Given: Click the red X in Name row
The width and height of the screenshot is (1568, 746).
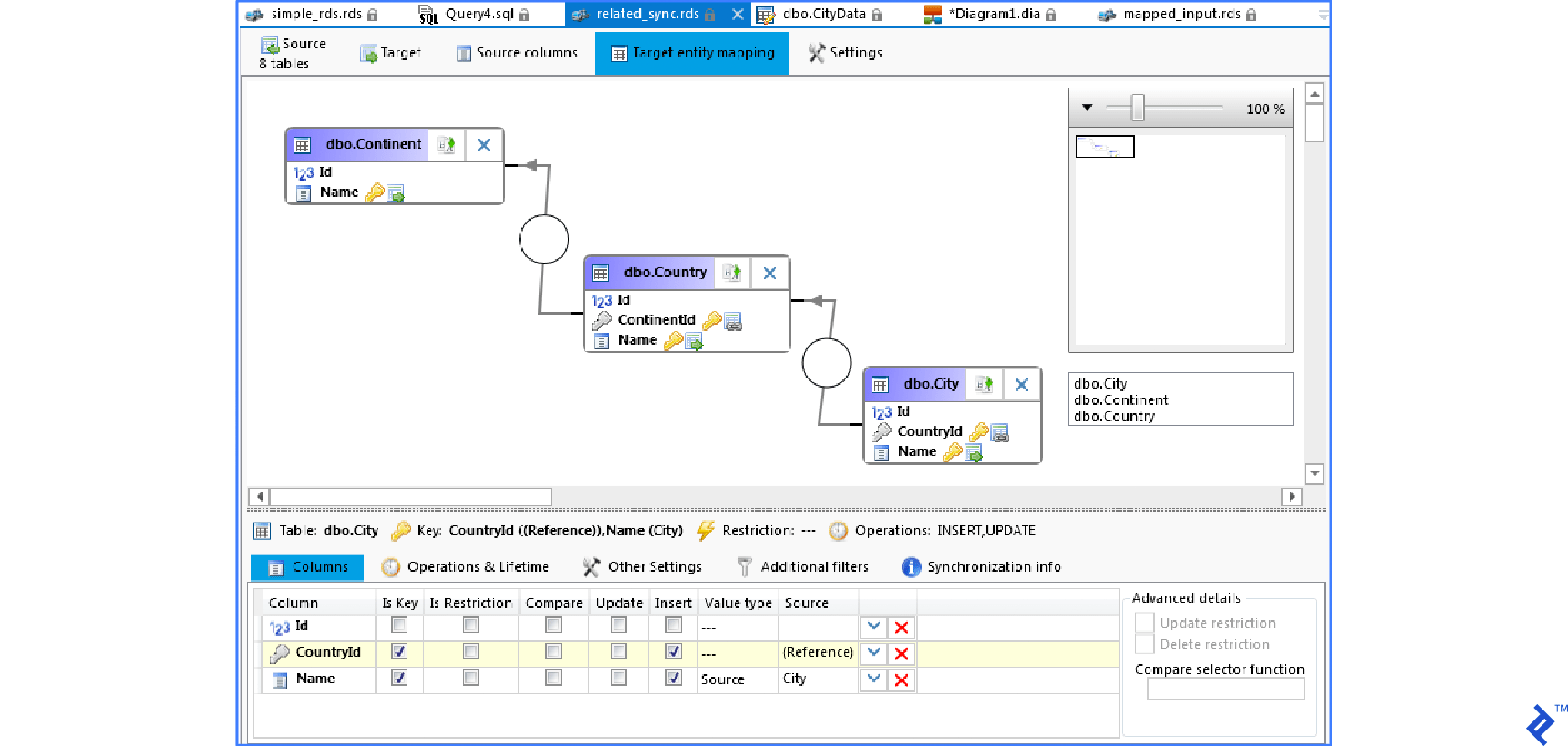Looking at the screenshot, I should click(902, 680).
